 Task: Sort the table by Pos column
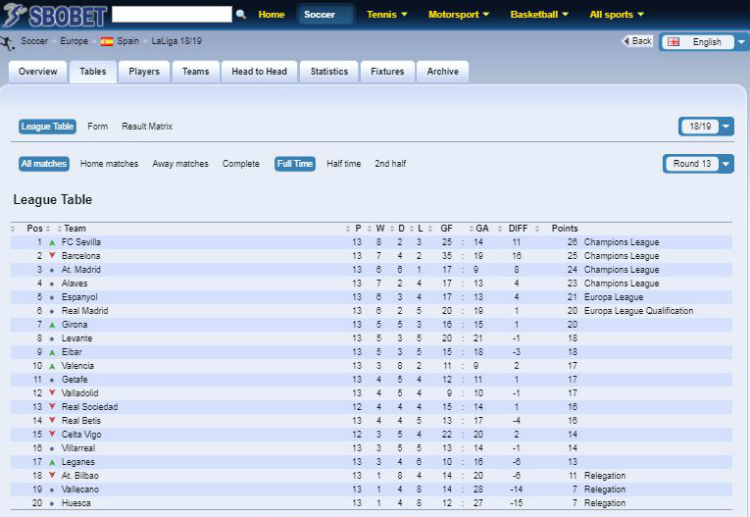35,229
